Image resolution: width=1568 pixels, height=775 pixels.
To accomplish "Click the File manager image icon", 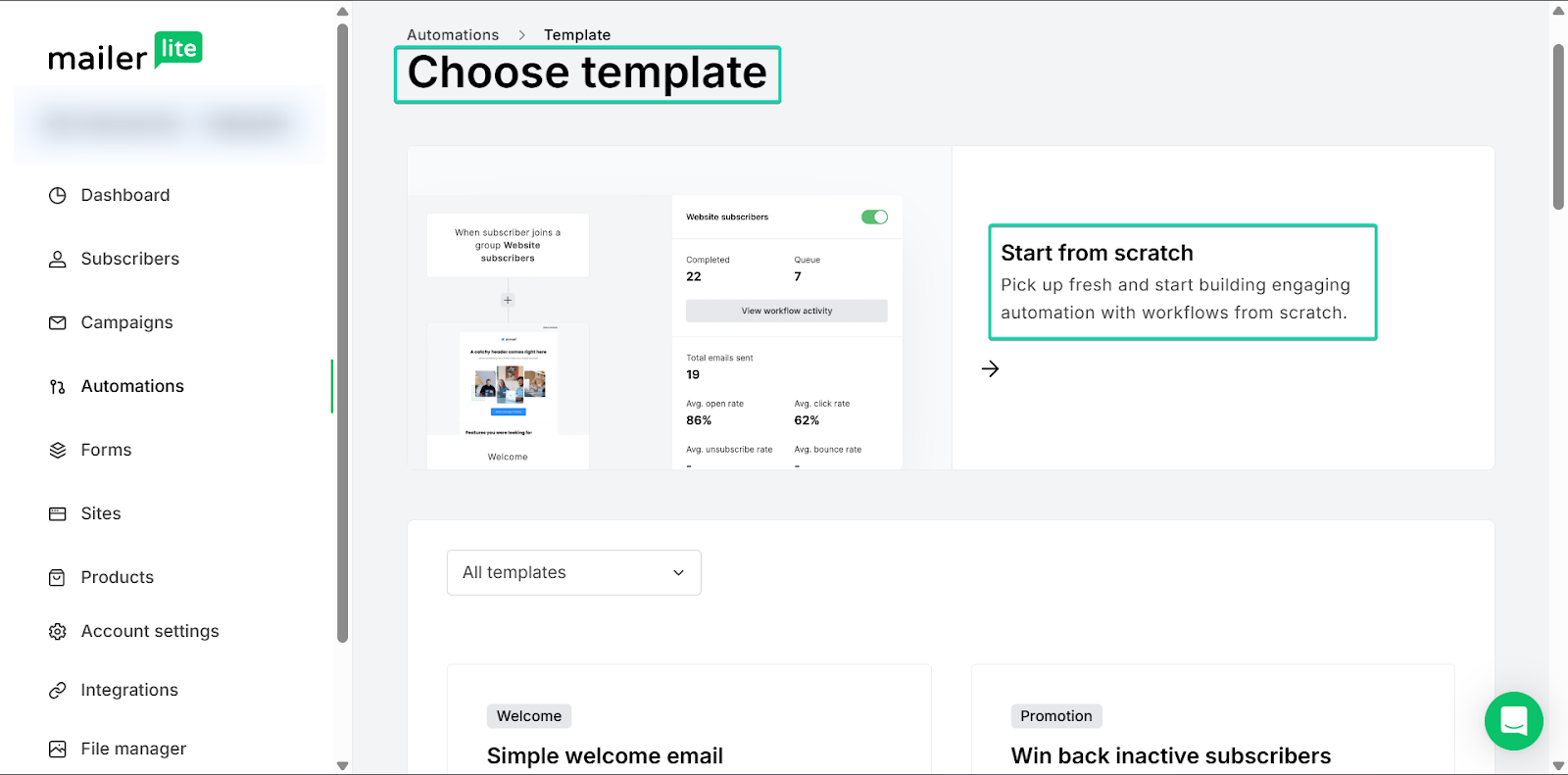I will tap(58, 749).
